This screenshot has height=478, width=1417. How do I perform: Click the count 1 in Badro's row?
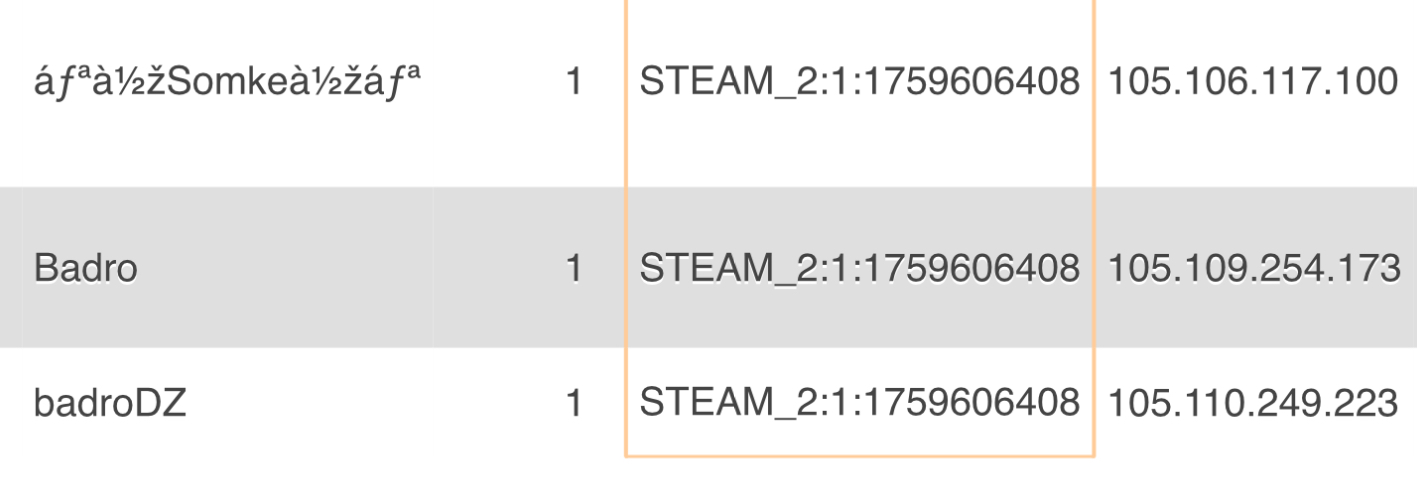[x=573, y=268]
